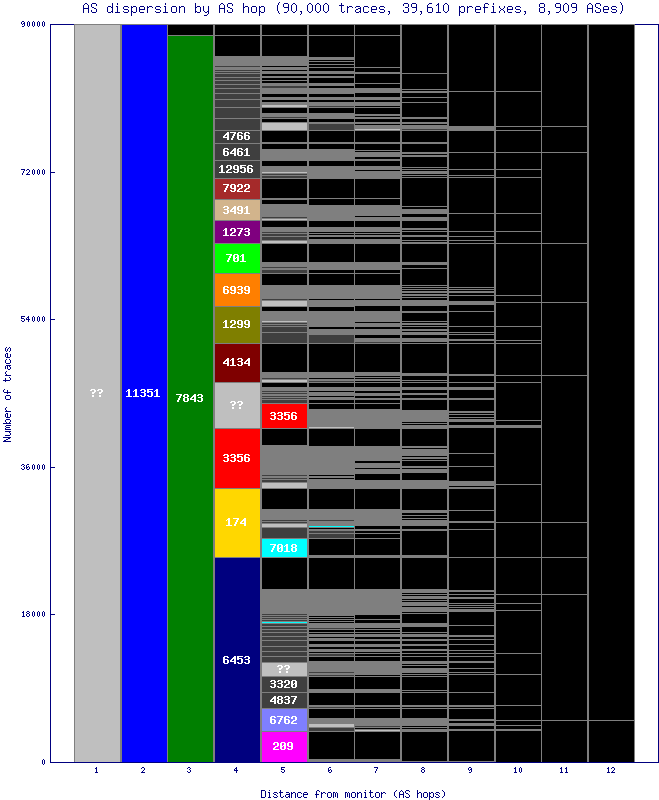Select the AS 12956 block
659x800 pixels.
pos(237,169)
